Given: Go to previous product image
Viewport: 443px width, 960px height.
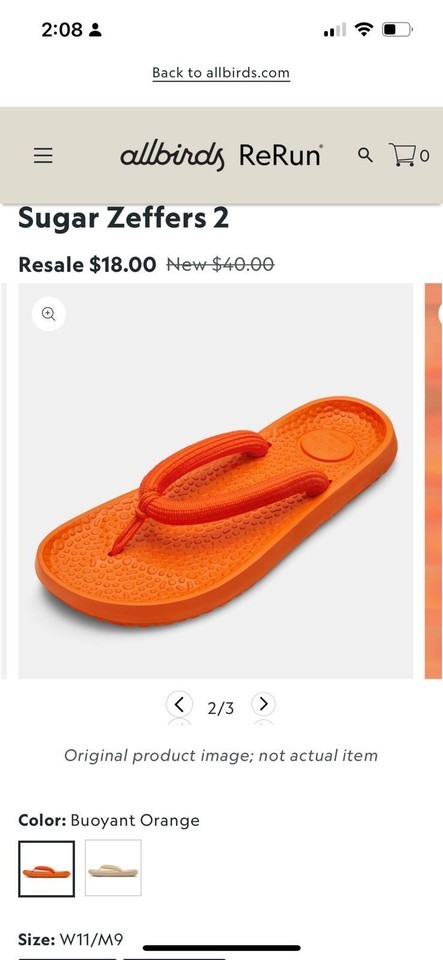Looking at the screenshot, I should [x=179, y=705].
